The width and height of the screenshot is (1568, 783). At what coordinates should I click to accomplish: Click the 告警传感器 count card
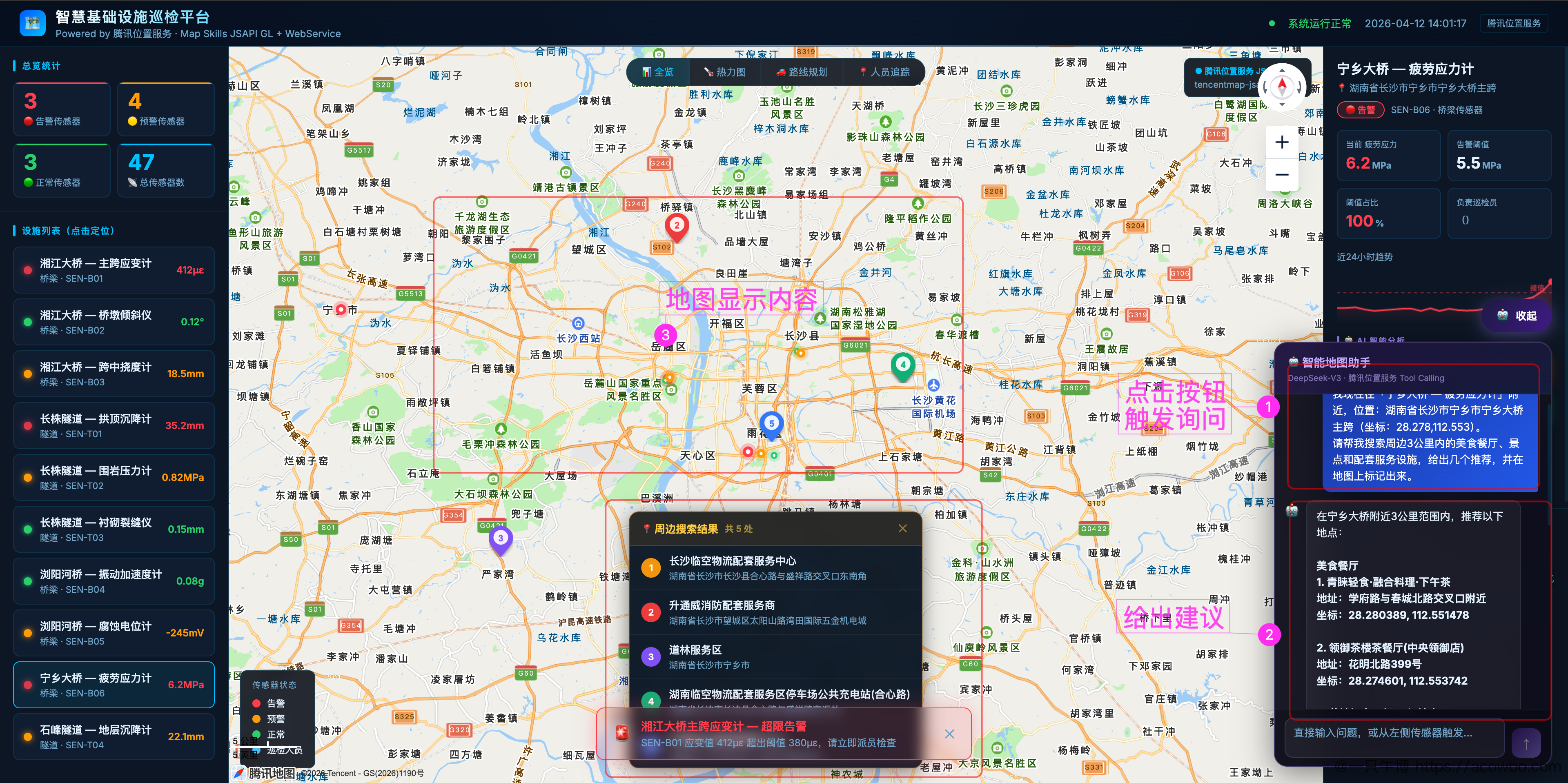(62, 109)
